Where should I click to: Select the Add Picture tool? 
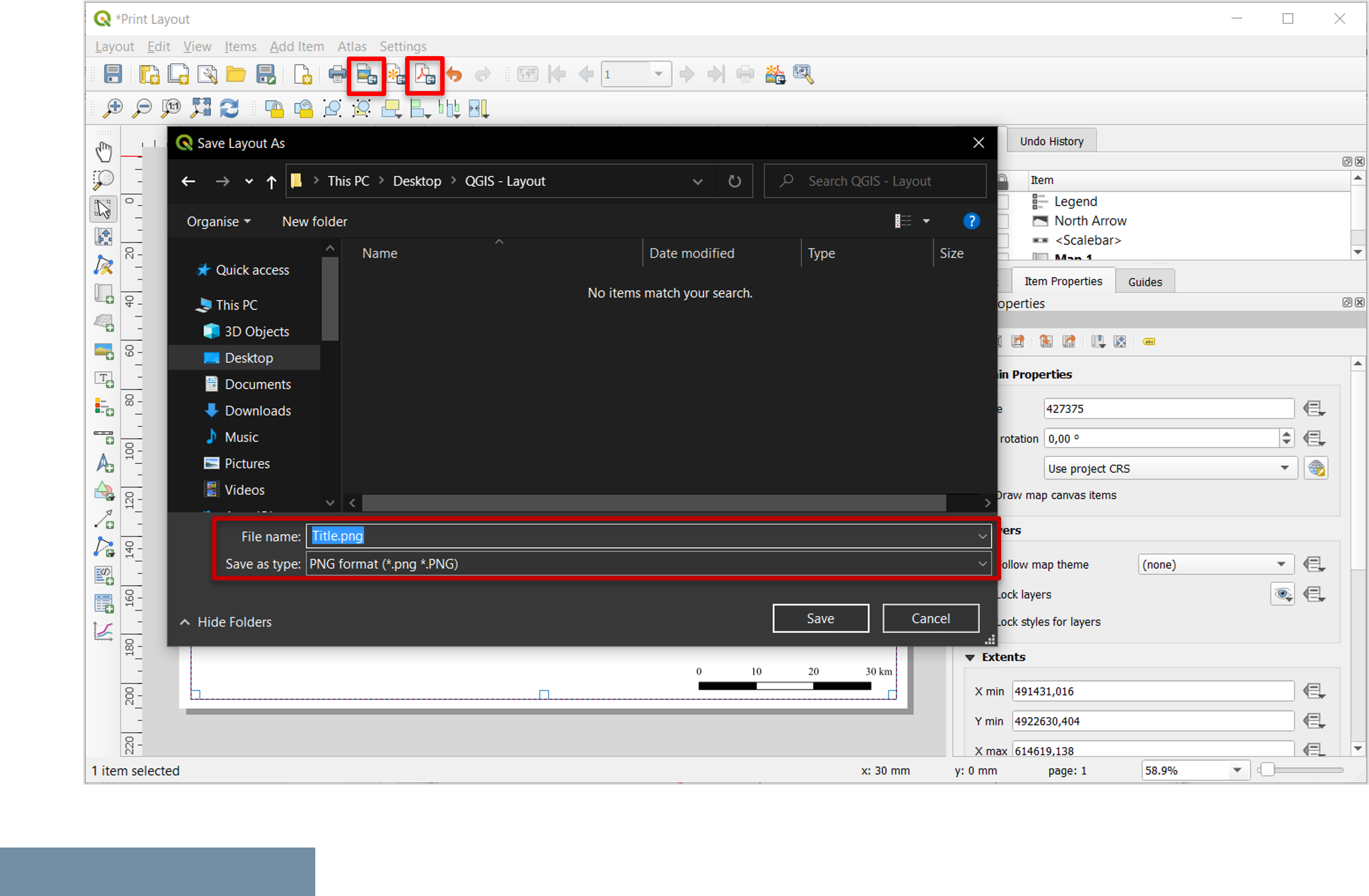[104, 350]
